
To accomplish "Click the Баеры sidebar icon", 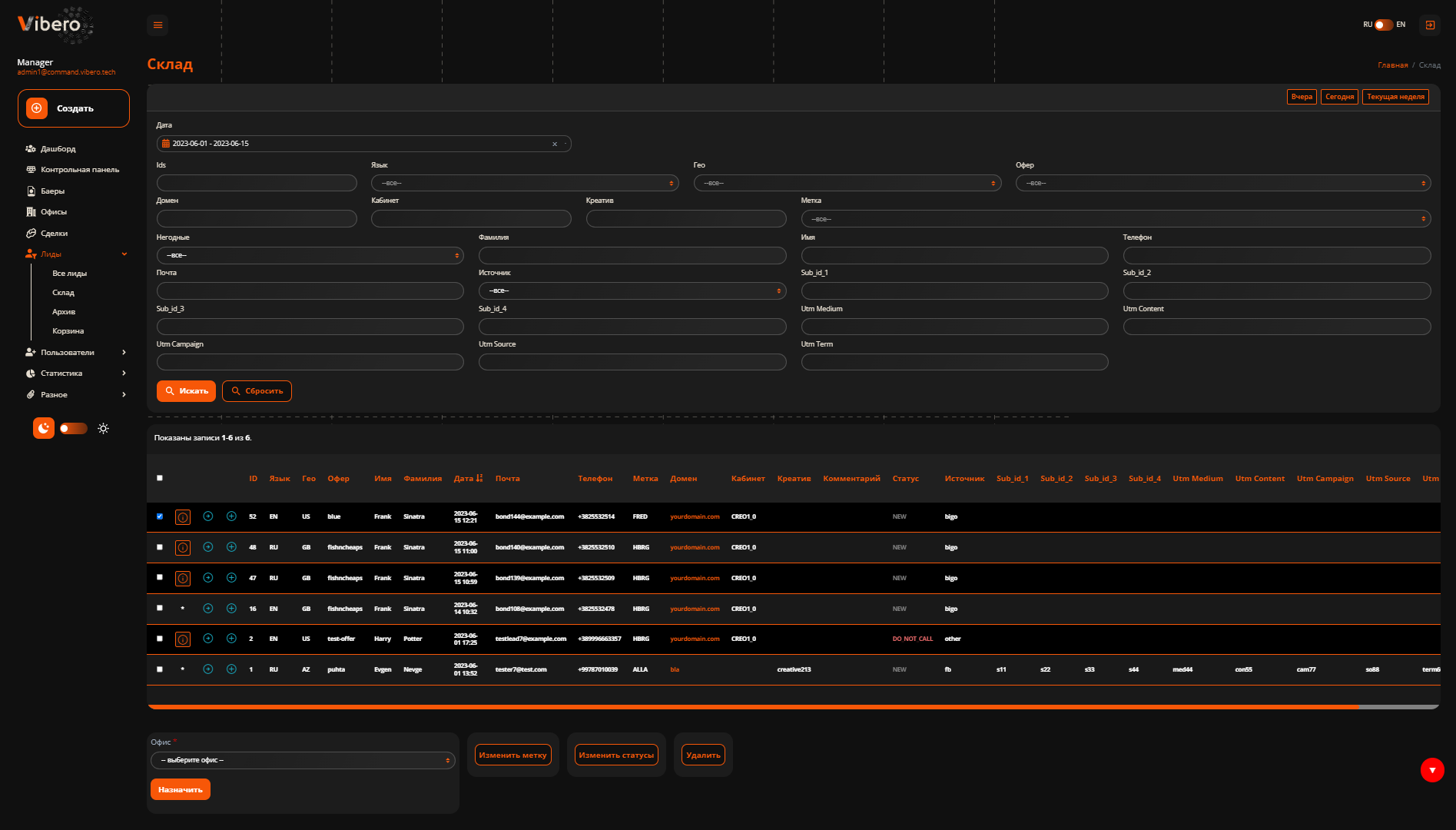I will pyautogui.click(x=31, y=191).
